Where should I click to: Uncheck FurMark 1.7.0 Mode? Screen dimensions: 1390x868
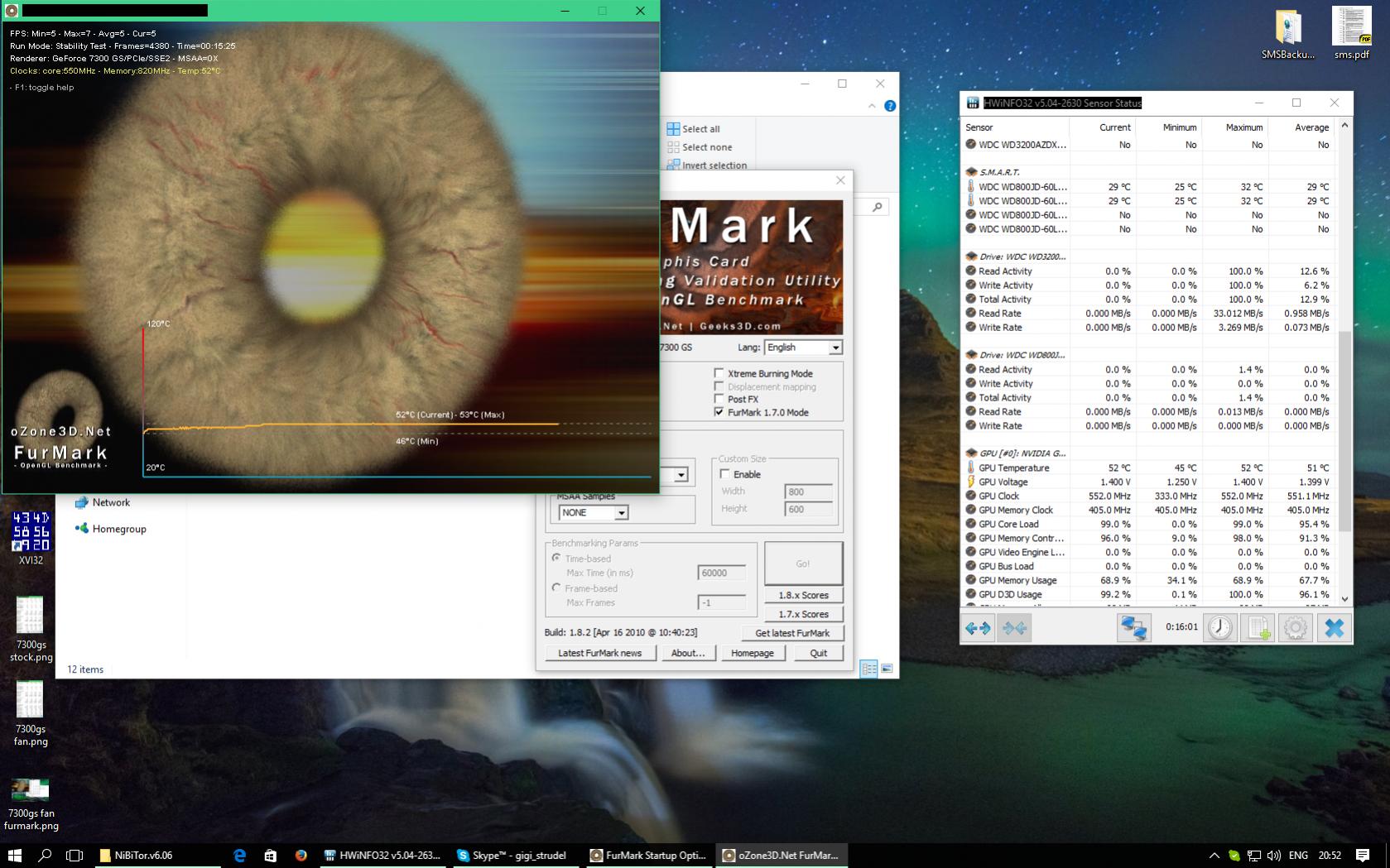pos(719,412)
